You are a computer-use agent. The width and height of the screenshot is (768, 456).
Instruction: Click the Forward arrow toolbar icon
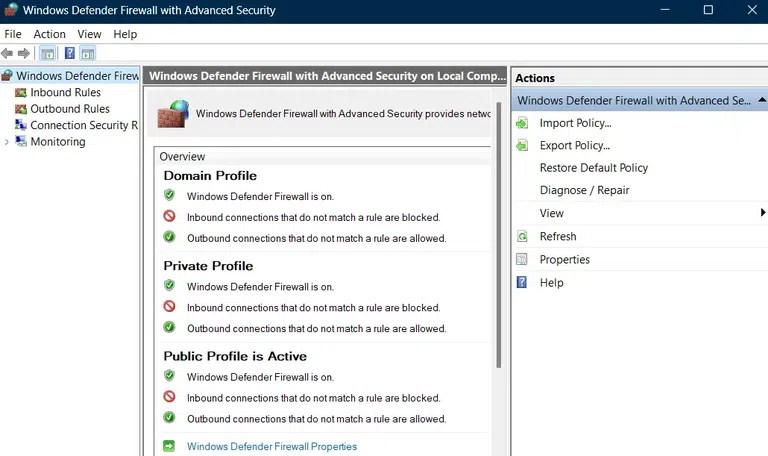tap(24, 53)
